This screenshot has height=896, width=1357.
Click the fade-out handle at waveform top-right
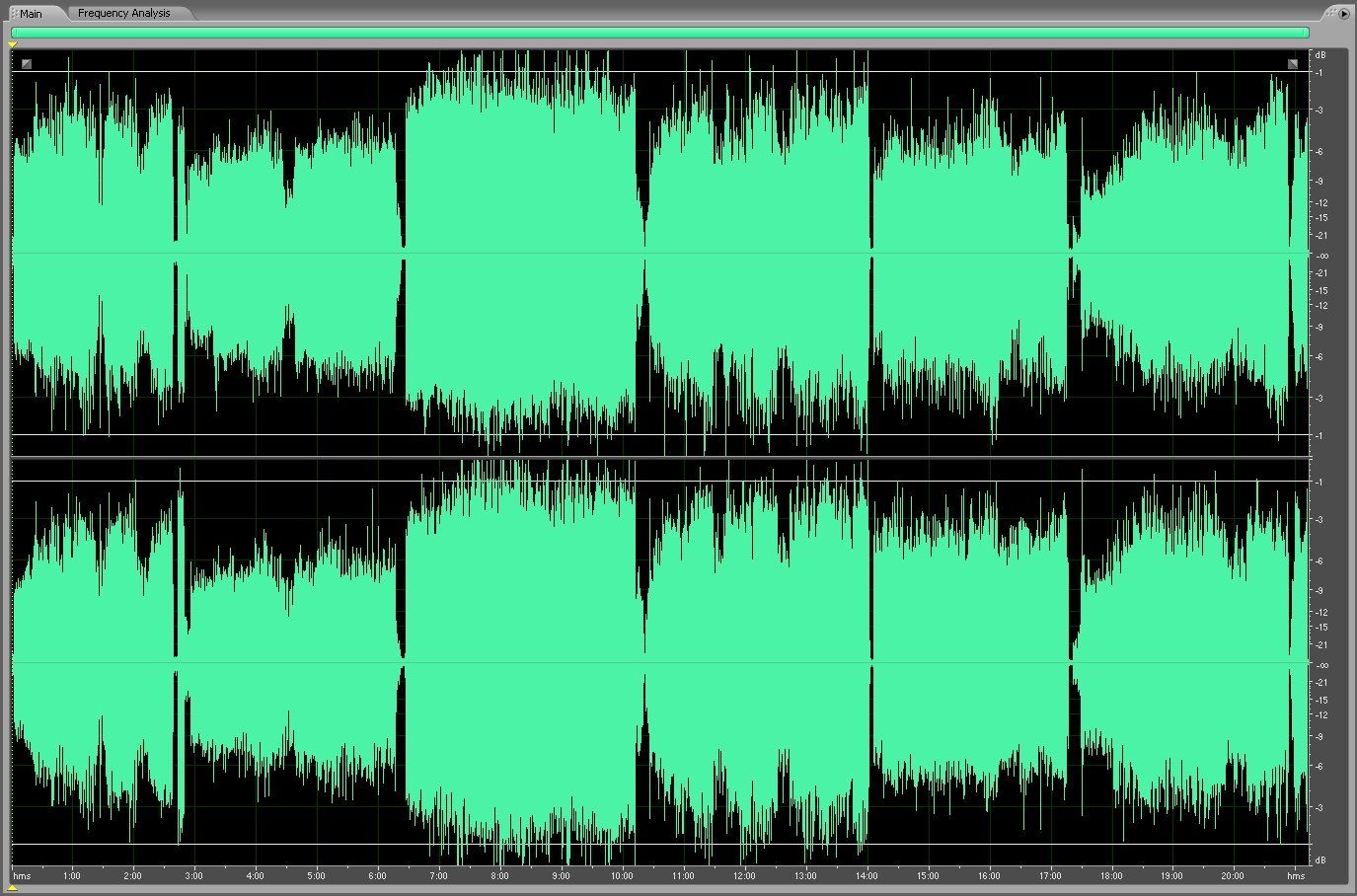click(x=1293, y=64)
